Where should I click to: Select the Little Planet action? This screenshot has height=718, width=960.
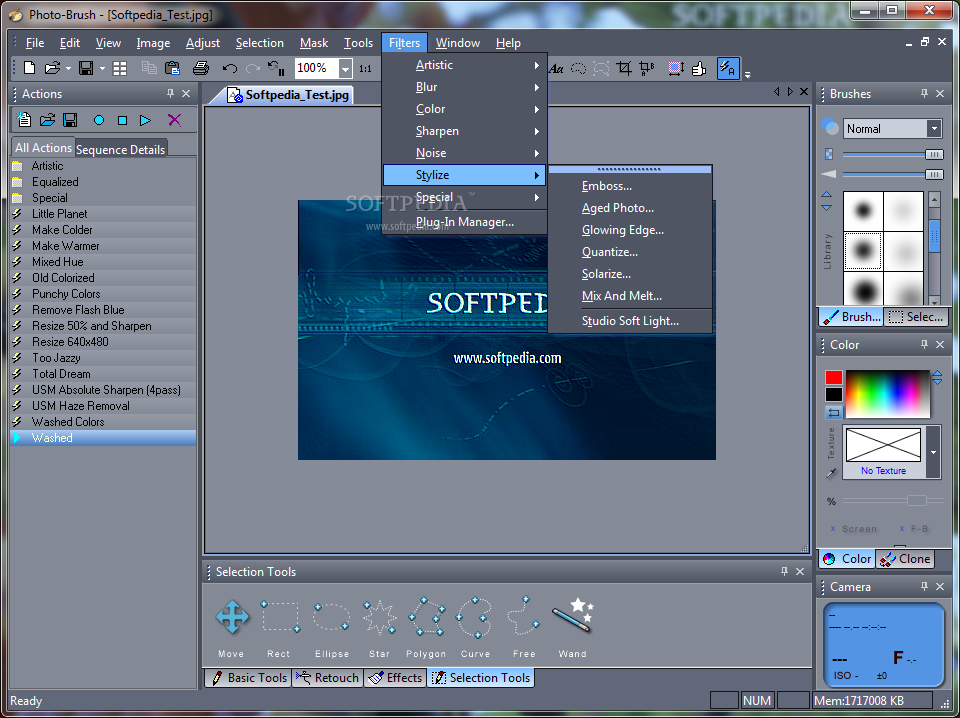[x=103, y=214]
